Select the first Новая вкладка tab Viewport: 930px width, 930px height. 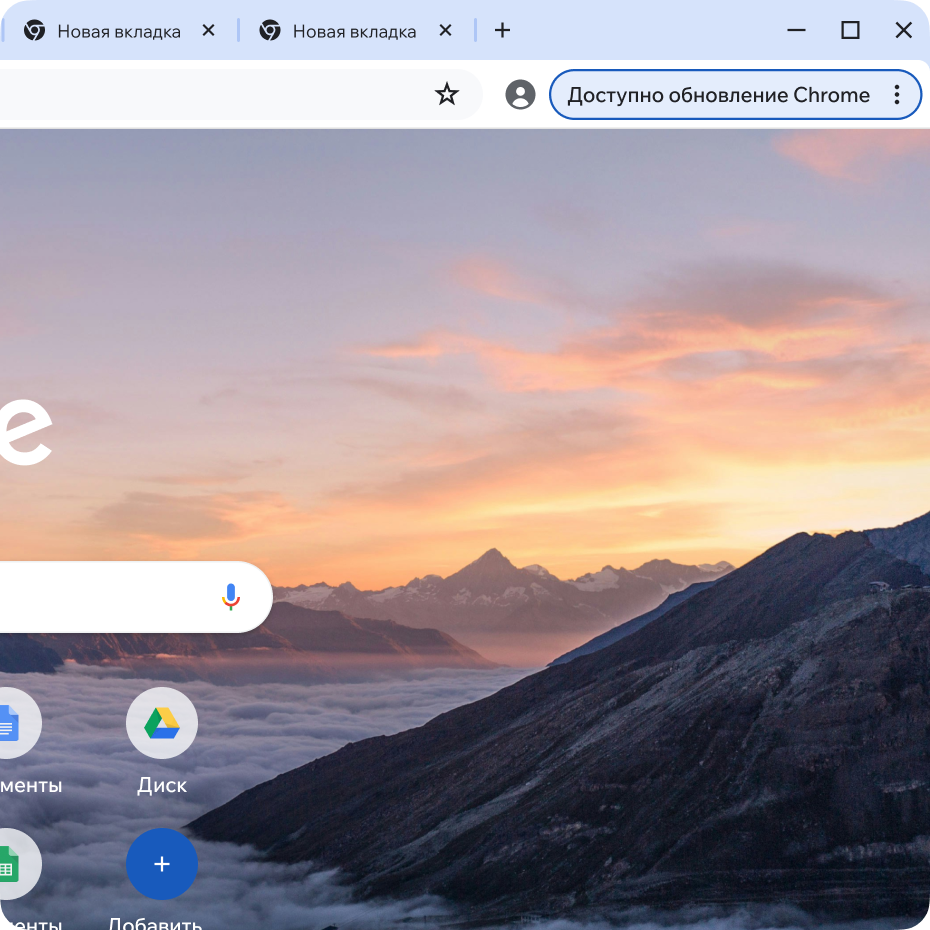[120, 30]
